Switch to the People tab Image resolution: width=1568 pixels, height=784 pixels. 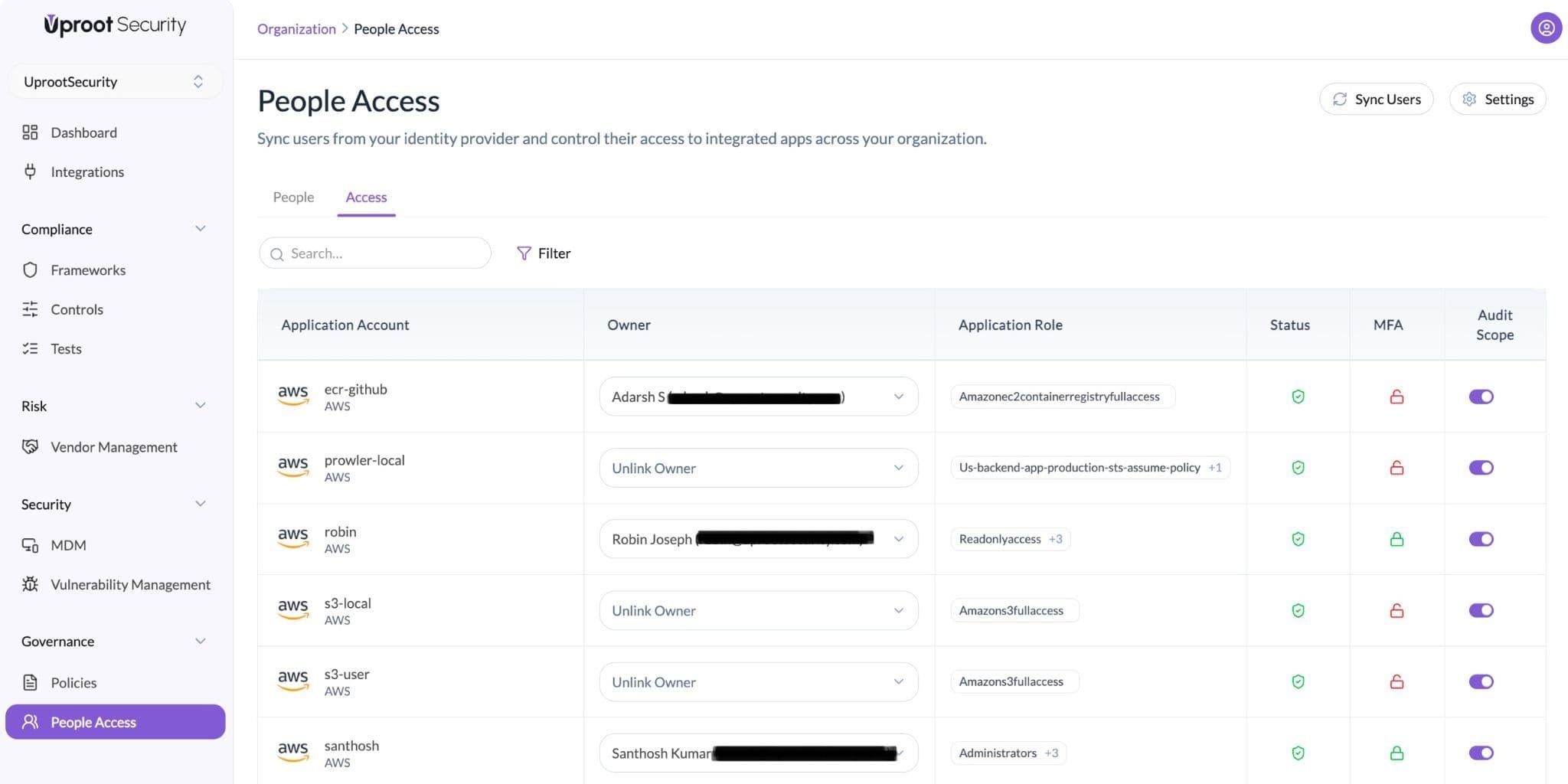pos(293,197)
